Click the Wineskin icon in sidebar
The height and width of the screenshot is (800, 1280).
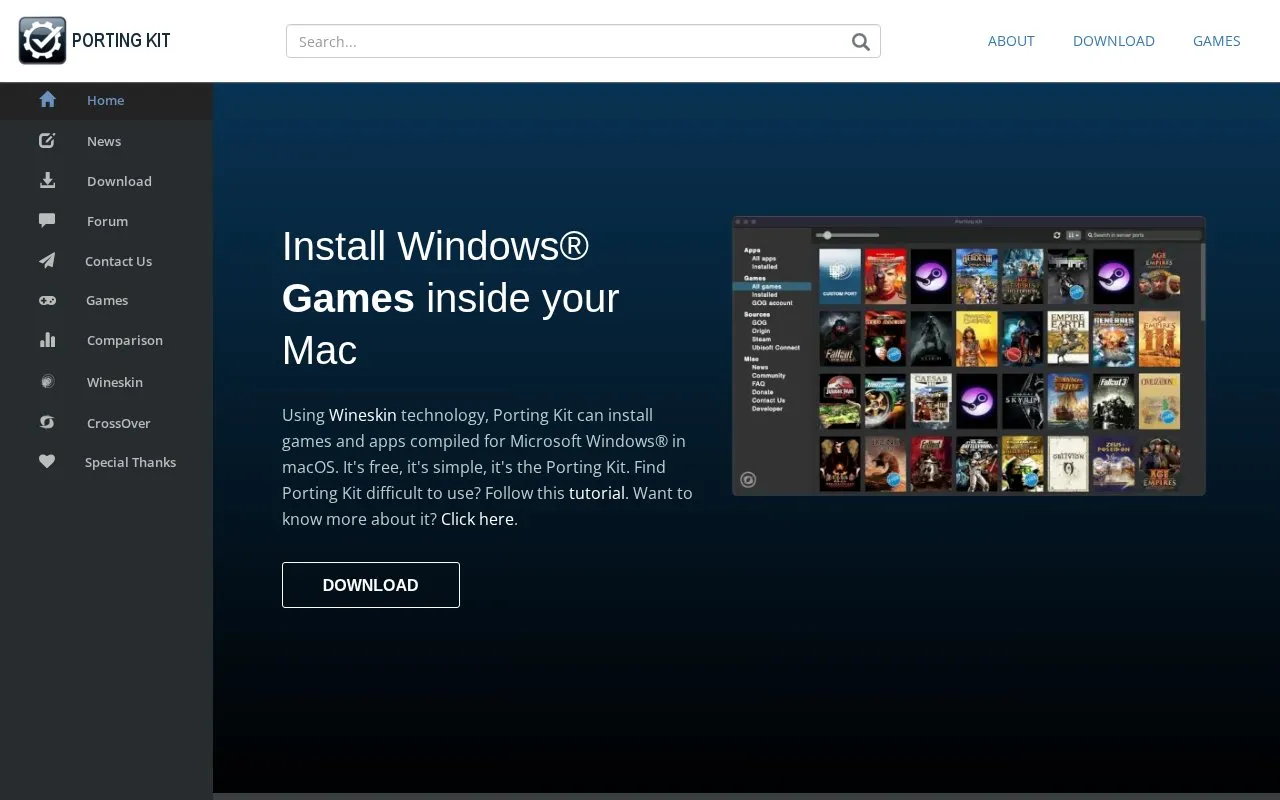point(47,382)
